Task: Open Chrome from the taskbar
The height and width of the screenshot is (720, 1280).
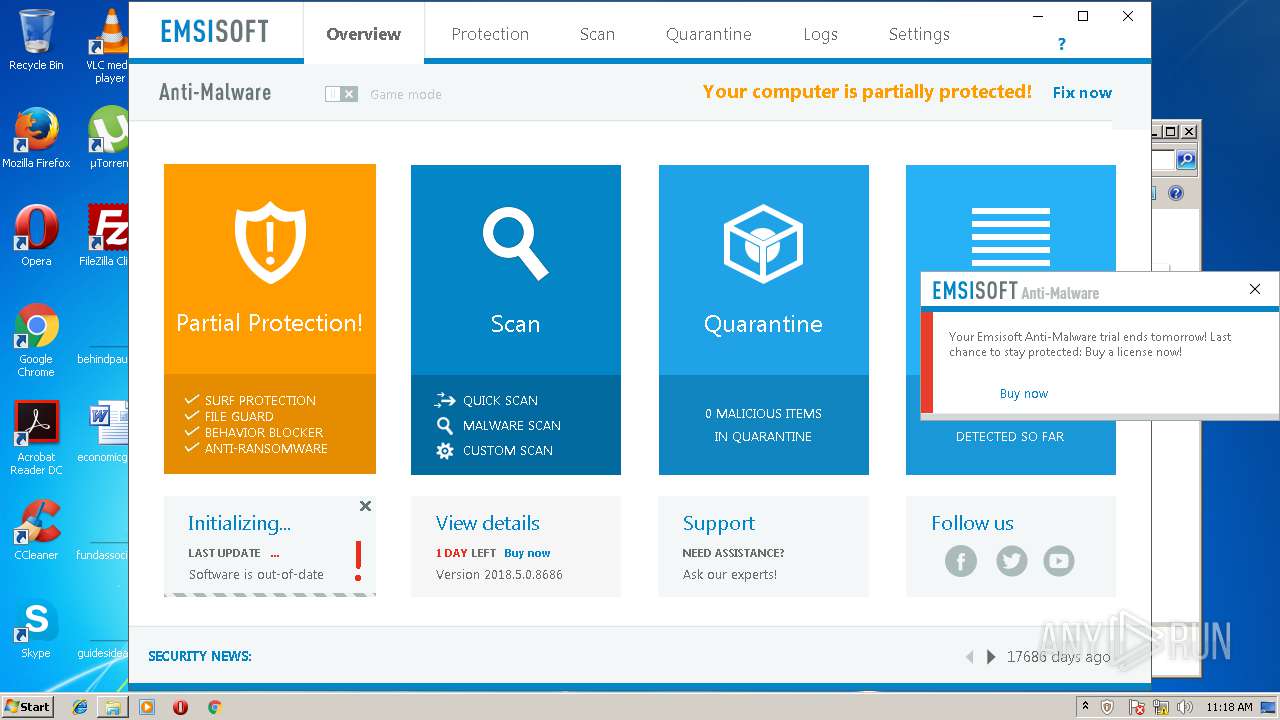Action: pyautogui.click(x=214, y=707)
